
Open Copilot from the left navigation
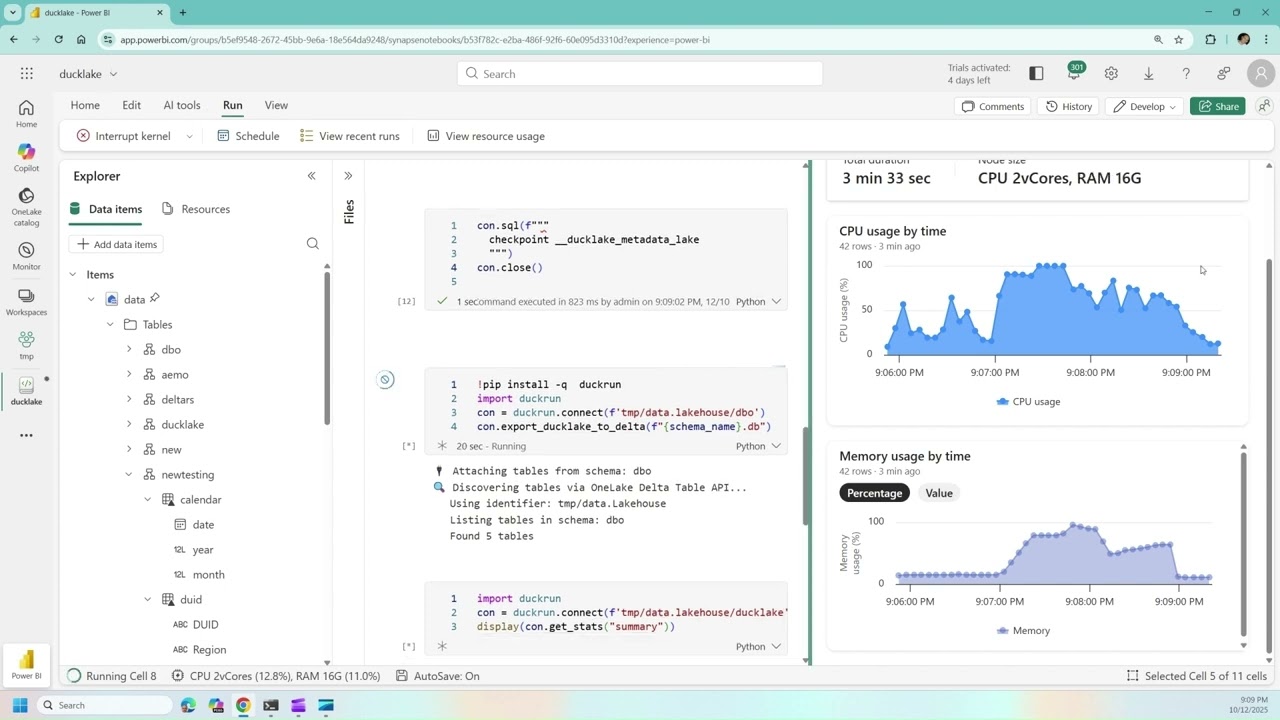[26, 158]
